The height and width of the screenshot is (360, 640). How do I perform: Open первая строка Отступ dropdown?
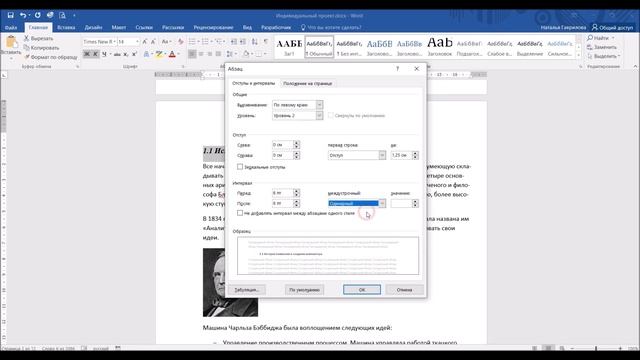[x=382, y=155]
